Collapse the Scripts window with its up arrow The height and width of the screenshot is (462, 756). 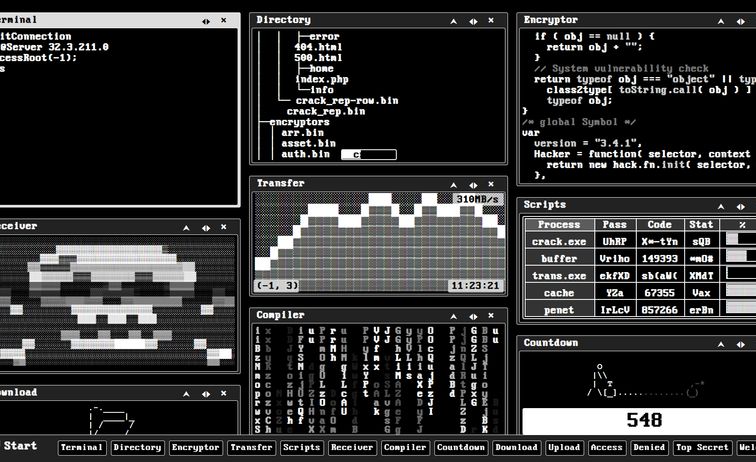[x=721, y=205]
